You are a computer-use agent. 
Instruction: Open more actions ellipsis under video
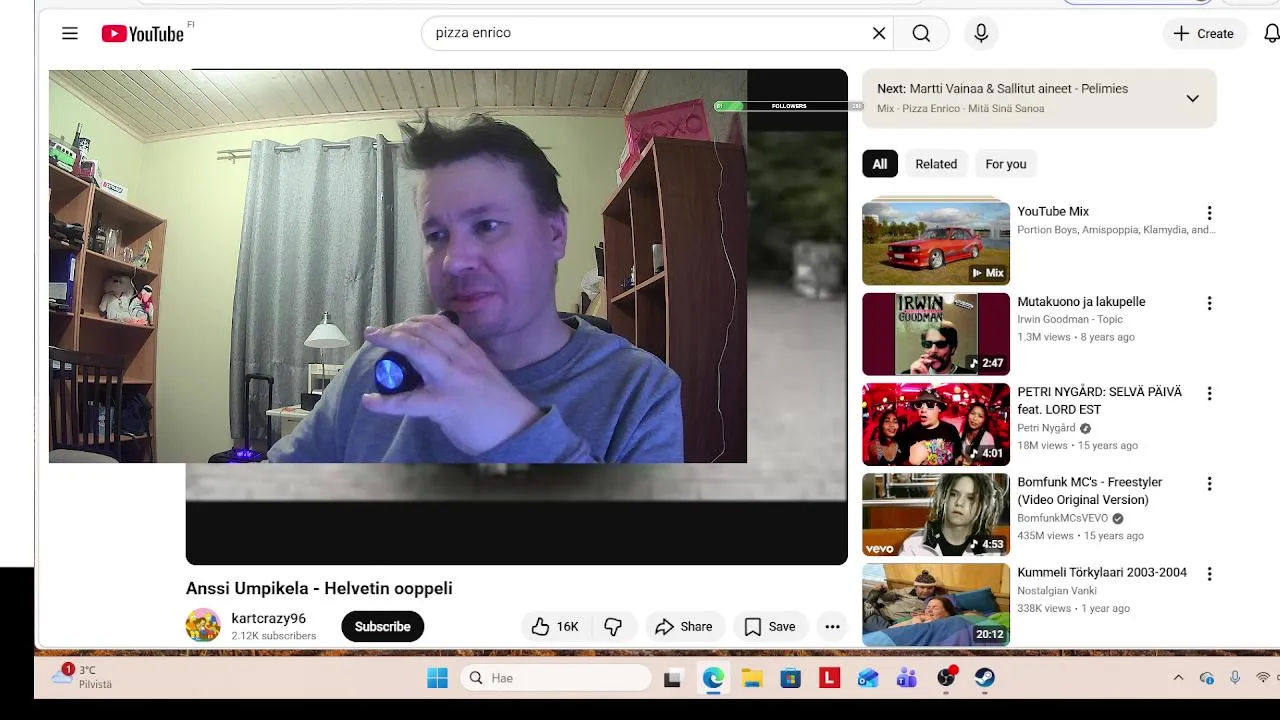pyautogui.click(x=832, y=627)
